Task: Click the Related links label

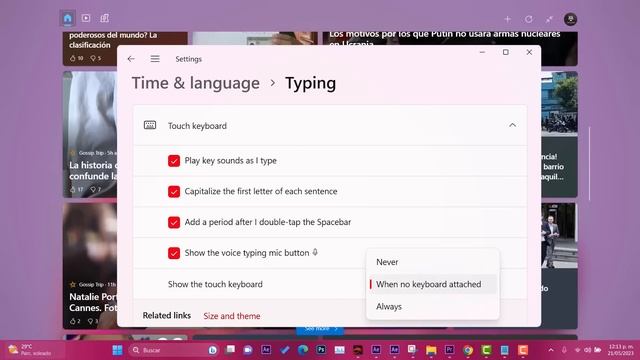Action: coord(167,316)
